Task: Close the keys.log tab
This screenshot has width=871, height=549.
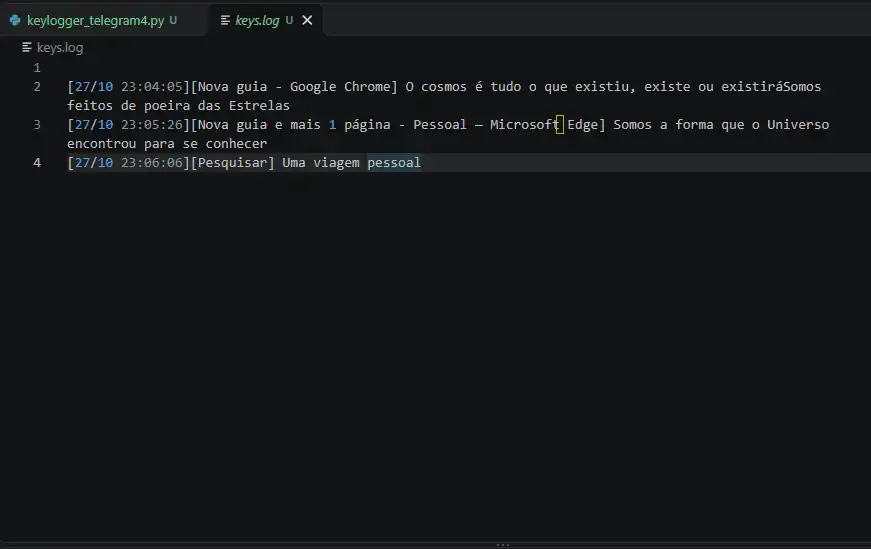Action: 307,21
